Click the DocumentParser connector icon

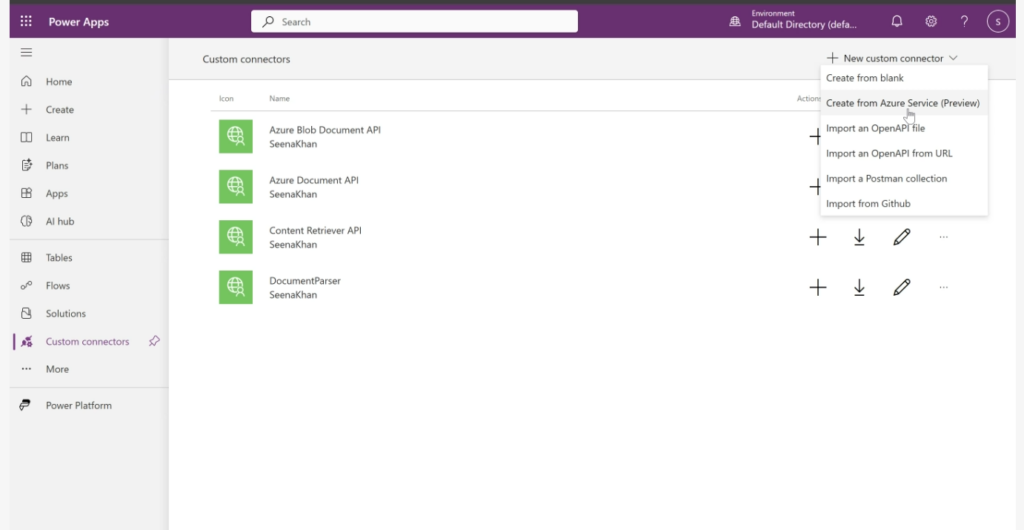coord(236,287)
